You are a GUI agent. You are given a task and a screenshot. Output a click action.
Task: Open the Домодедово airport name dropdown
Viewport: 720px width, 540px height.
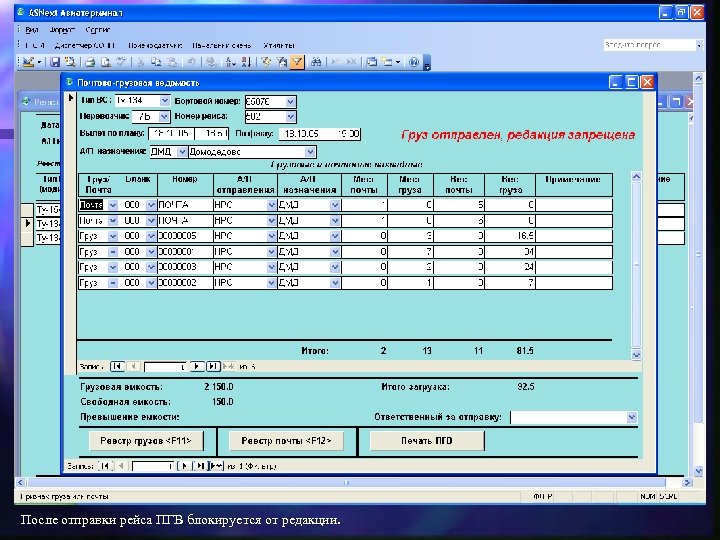310,152
